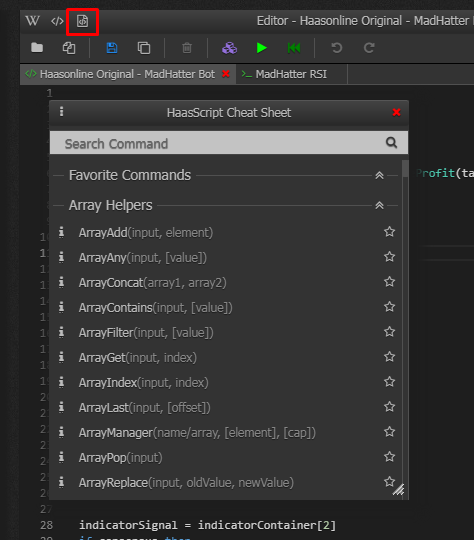Open info for ArrayManager command

61,432
